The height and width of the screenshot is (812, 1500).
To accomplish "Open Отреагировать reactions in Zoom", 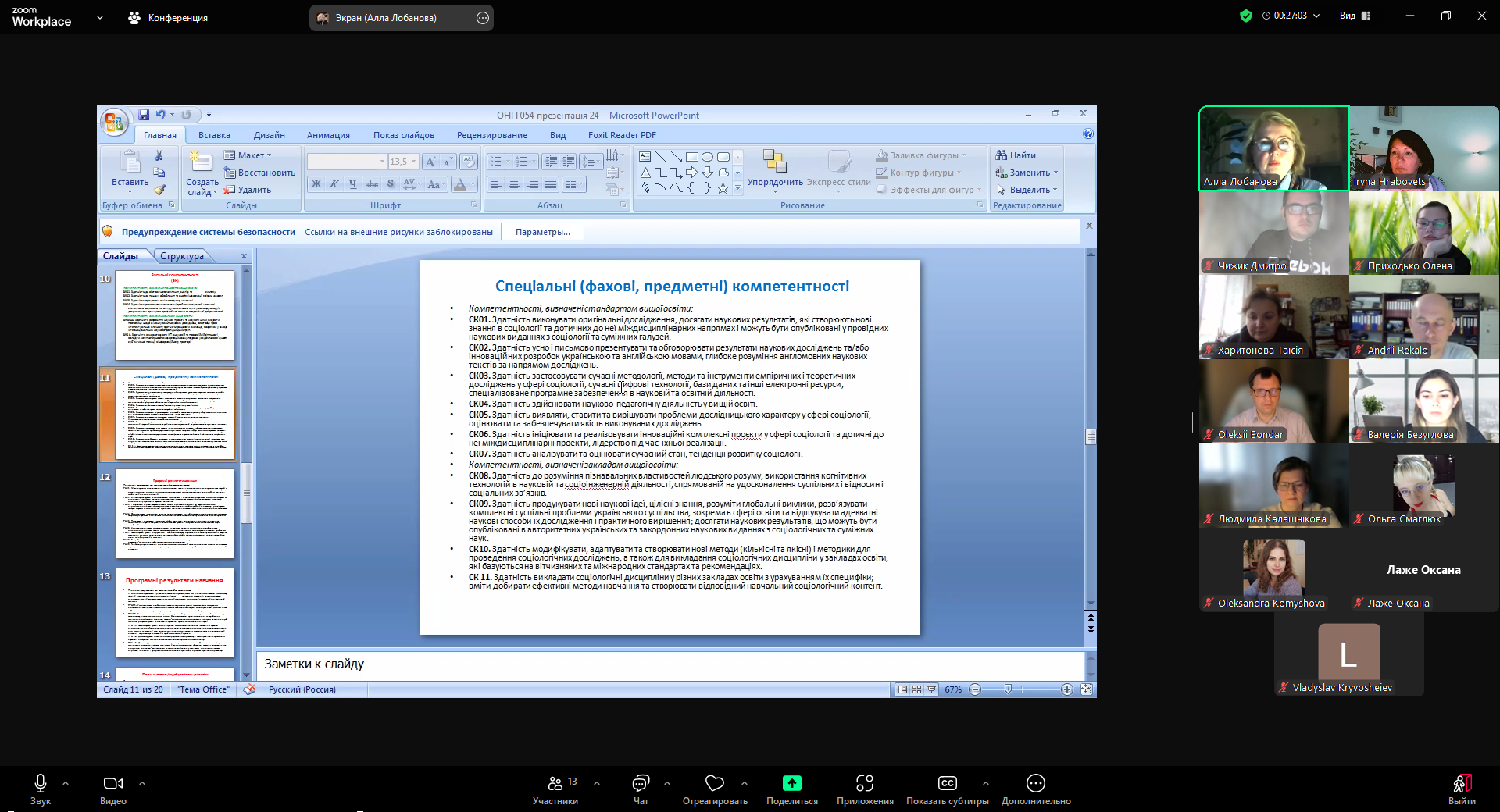I will [x=715, y=789].
